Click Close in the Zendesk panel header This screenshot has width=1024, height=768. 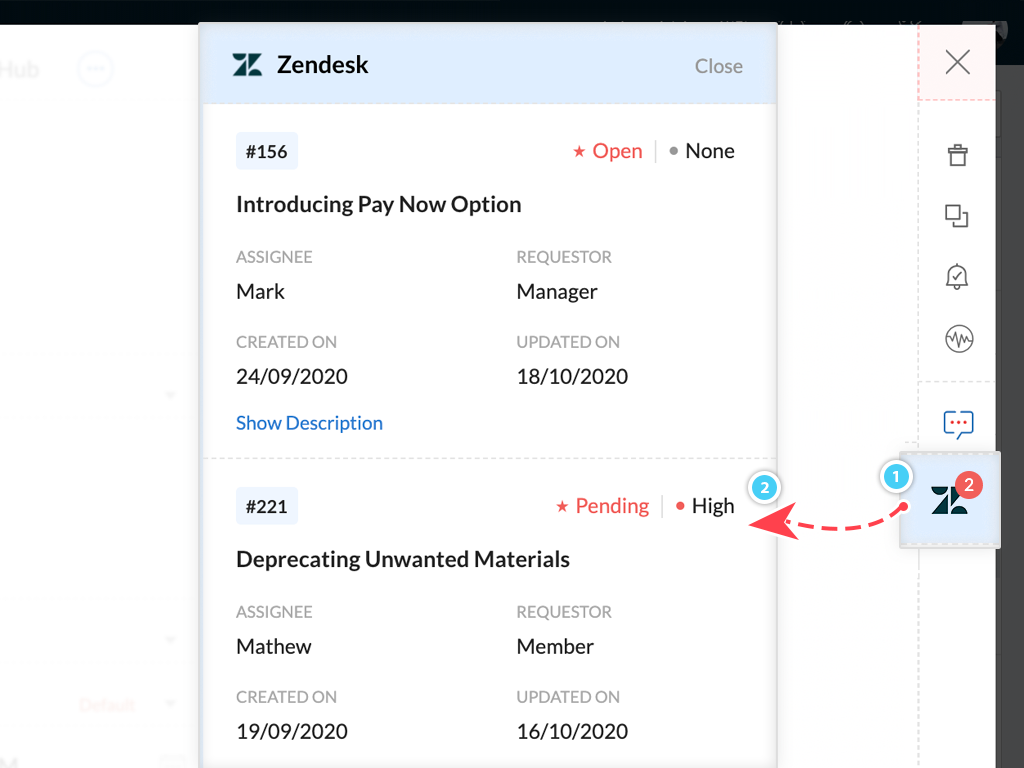(x=718, y=66)
